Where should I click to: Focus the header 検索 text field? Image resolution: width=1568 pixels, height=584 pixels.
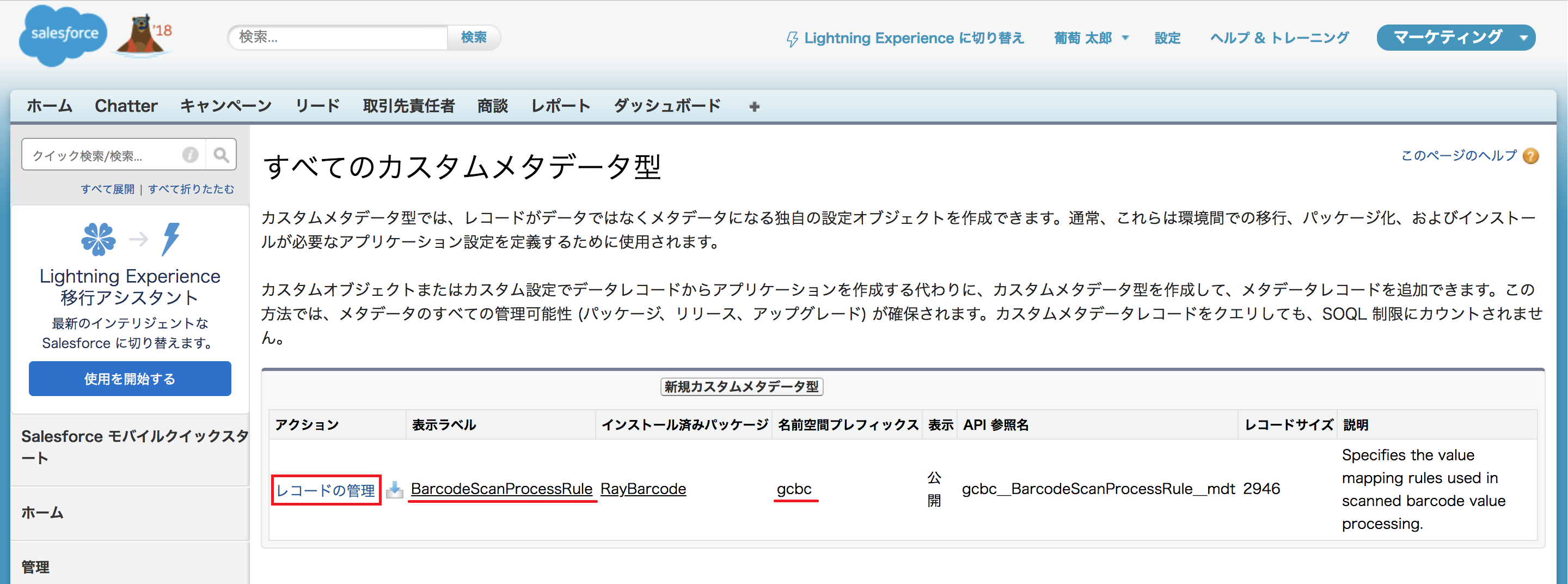(338, 37)
